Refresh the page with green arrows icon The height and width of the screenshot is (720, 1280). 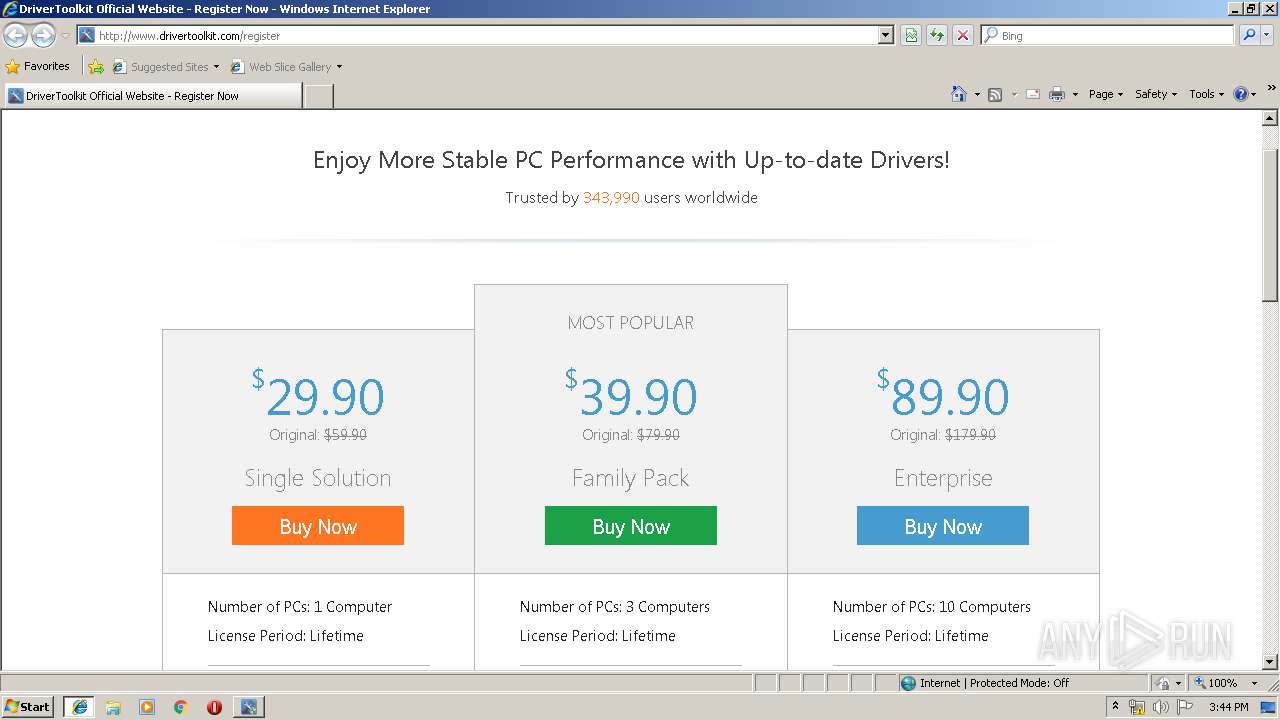click(x=937, y=35)
